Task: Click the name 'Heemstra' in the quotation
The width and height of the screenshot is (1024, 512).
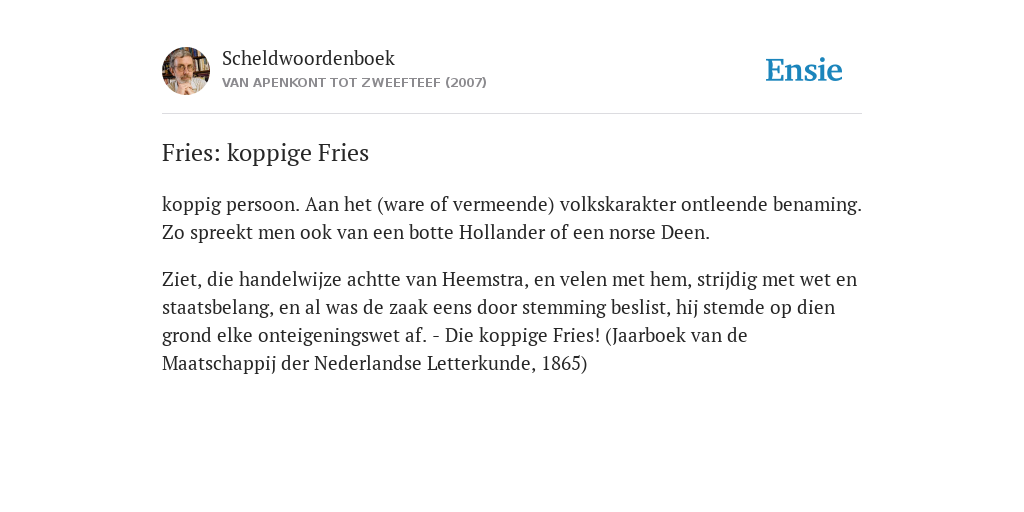Action: (485, 280)
